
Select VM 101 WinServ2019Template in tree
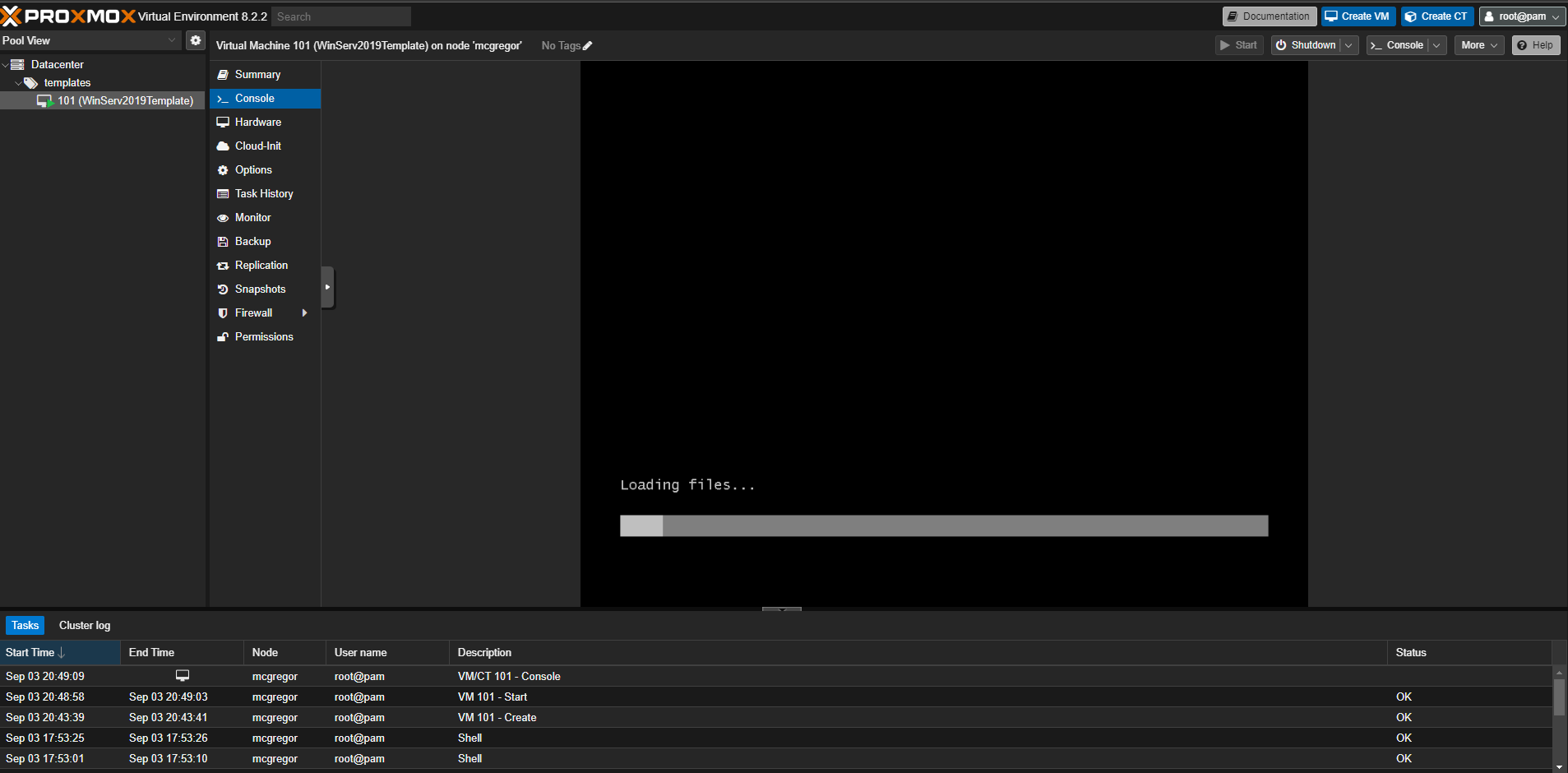coord(103,101)
